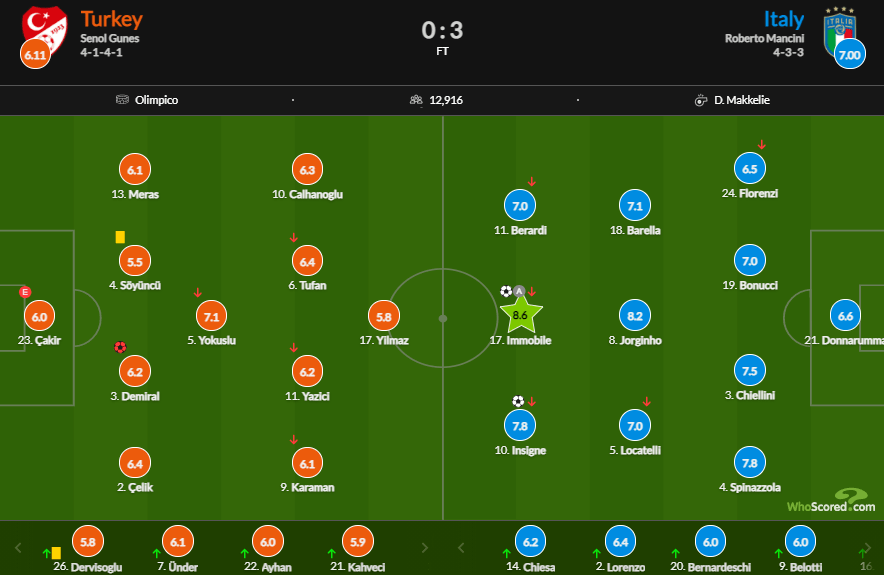Click the attendance icon beside 12,916

point(416,100)
